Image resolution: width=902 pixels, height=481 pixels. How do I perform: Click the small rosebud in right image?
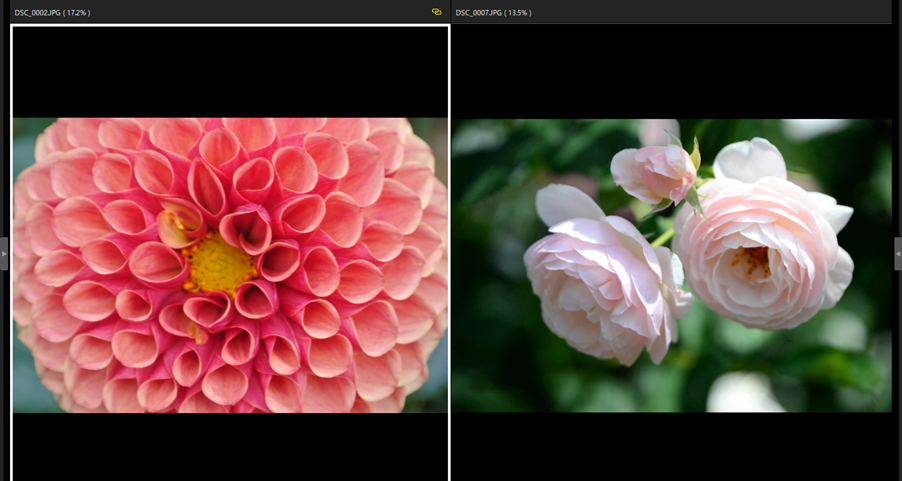652,172
